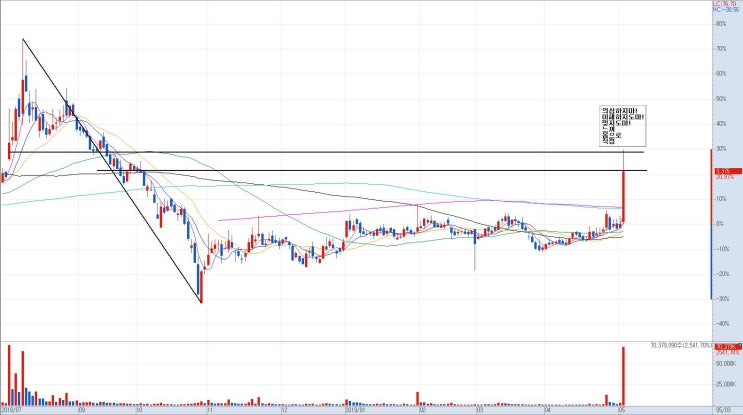Click the -10% label on the price axis
The width and height of the screenshot is (743, 415).
coord(721,249)
